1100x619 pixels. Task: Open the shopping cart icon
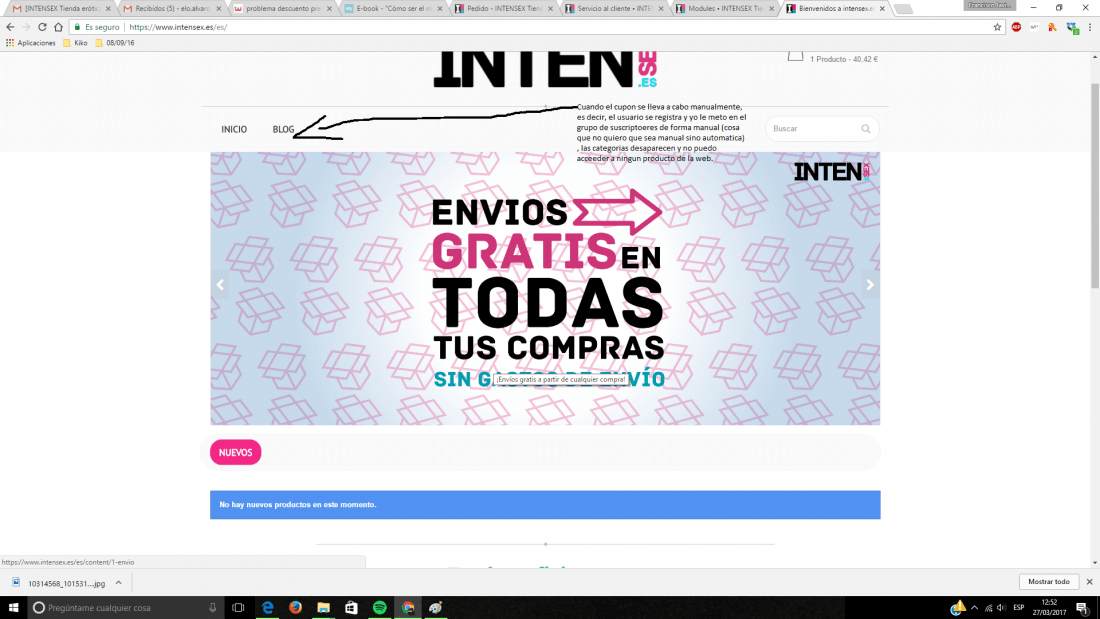795,56
